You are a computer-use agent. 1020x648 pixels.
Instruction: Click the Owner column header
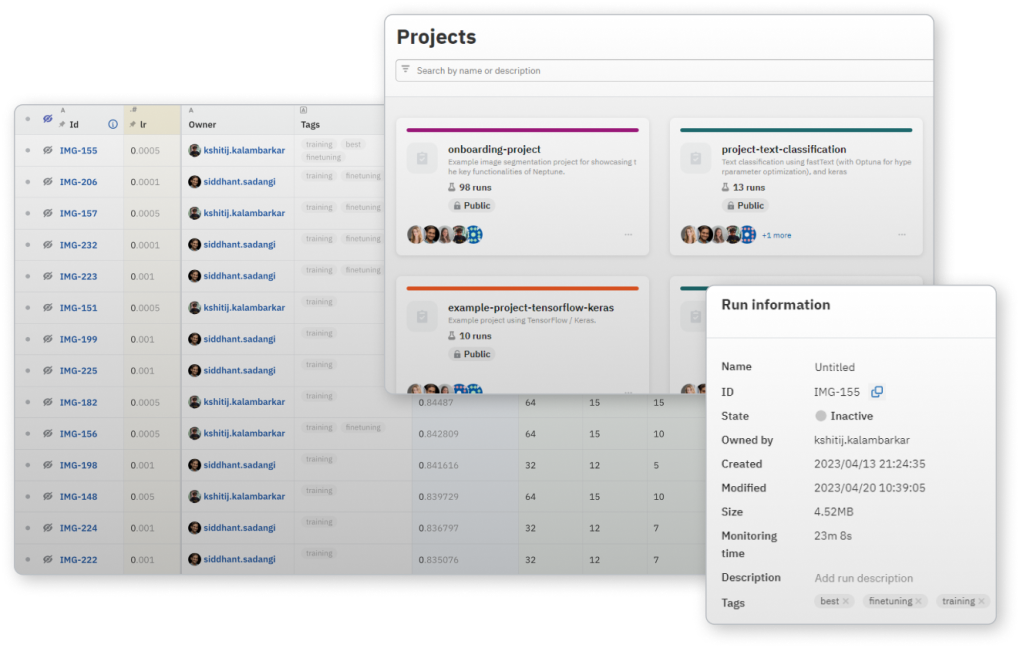[202, 125]
